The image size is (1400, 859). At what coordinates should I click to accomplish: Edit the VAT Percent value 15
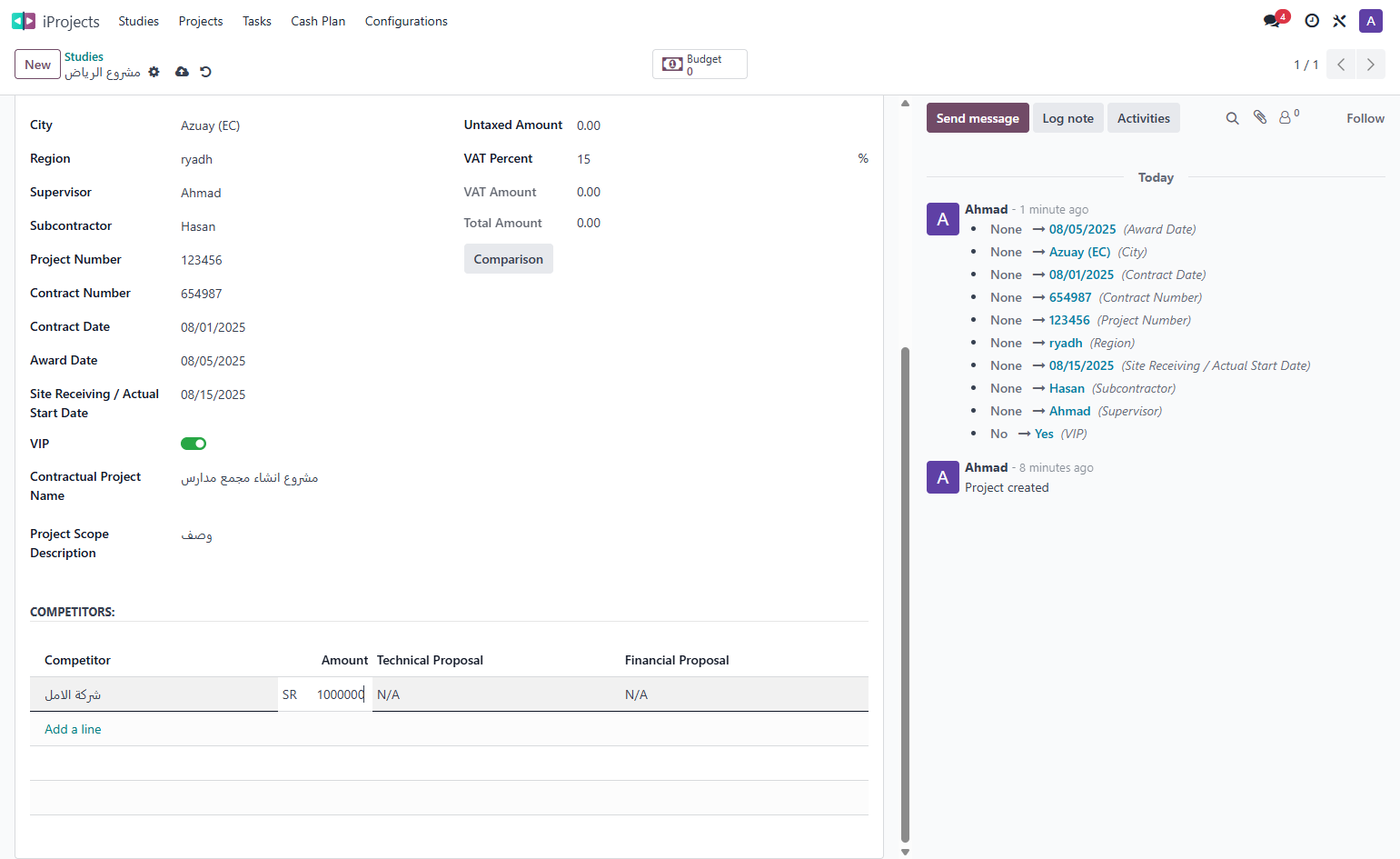pos(713,159)
